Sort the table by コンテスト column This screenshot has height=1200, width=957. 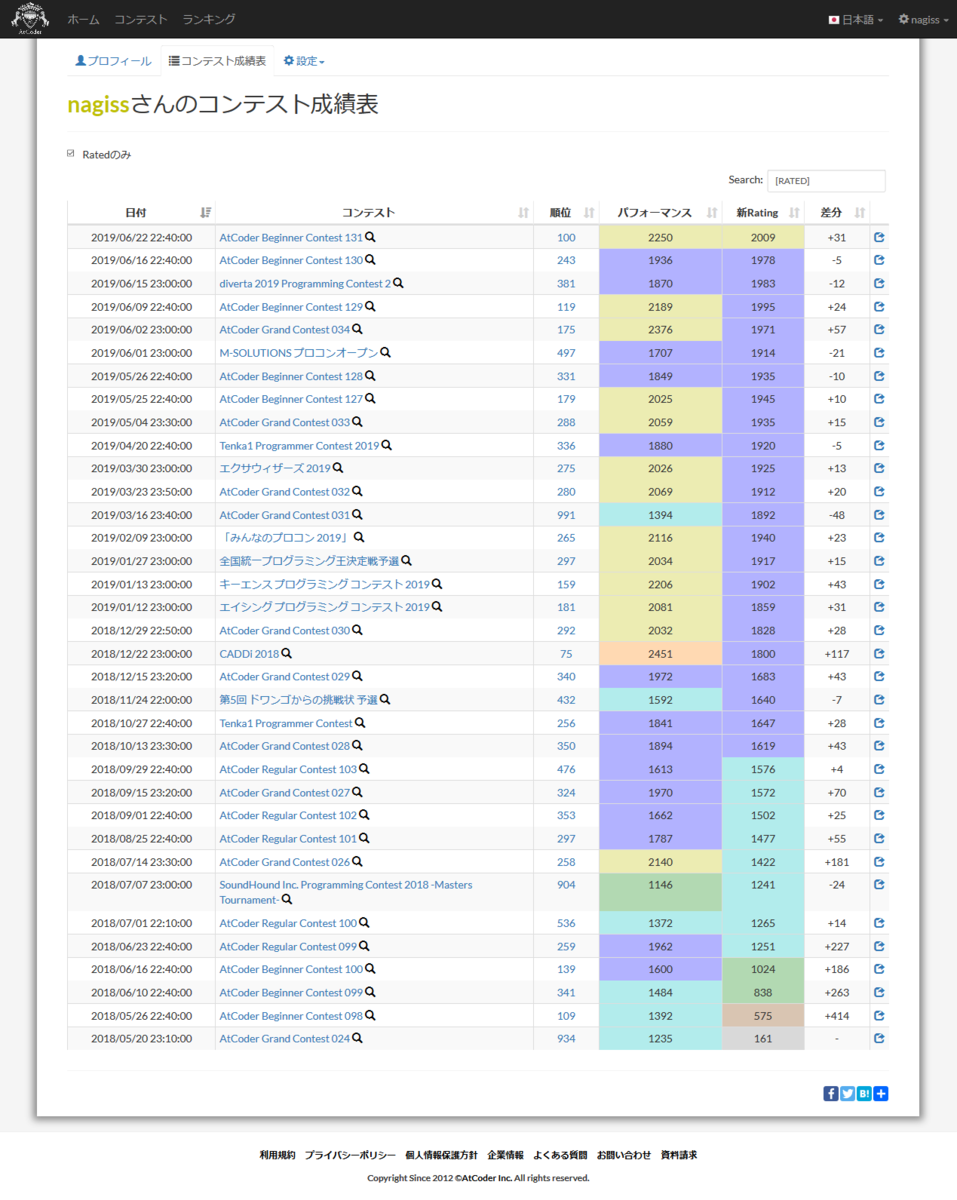(x=375, y=212)
